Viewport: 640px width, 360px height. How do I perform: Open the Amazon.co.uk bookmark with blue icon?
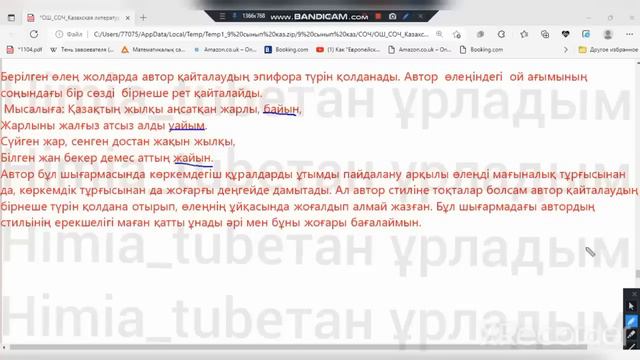click(x=225, y=49)
